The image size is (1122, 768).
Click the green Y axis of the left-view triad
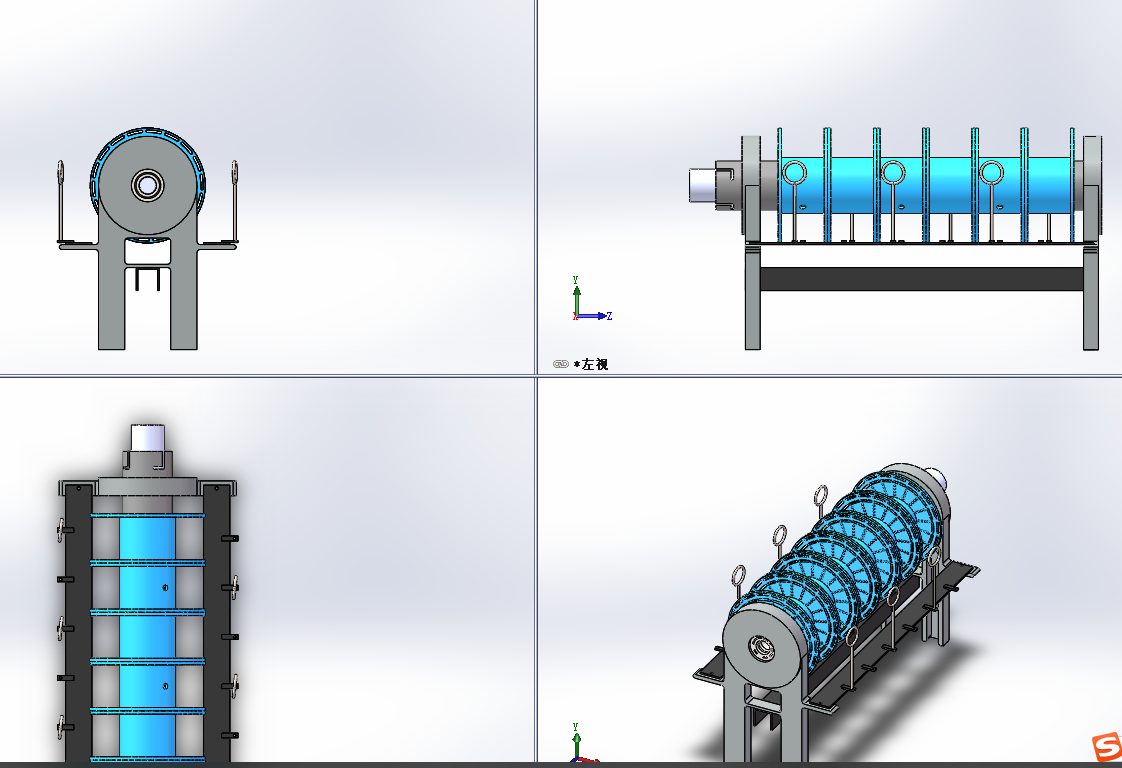(577, 294)
